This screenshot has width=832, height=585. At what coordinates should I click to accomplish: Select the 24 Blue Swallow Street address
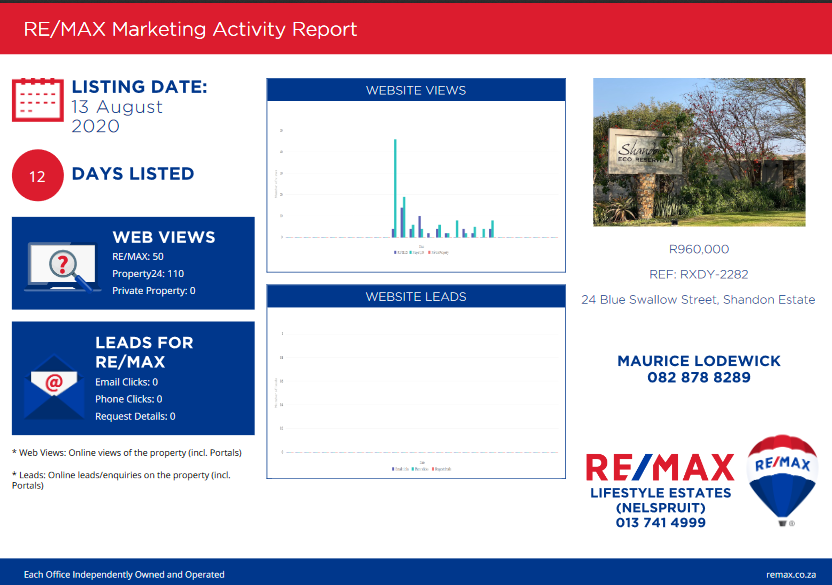698,300
